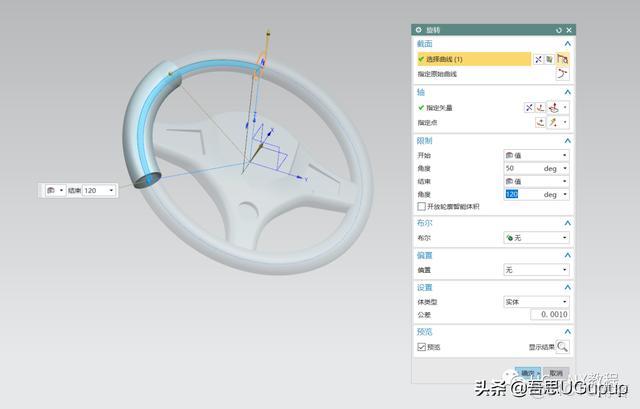Collapse the 截面 section
This screenshot has width=640, height=409.
tap(567, 44)
